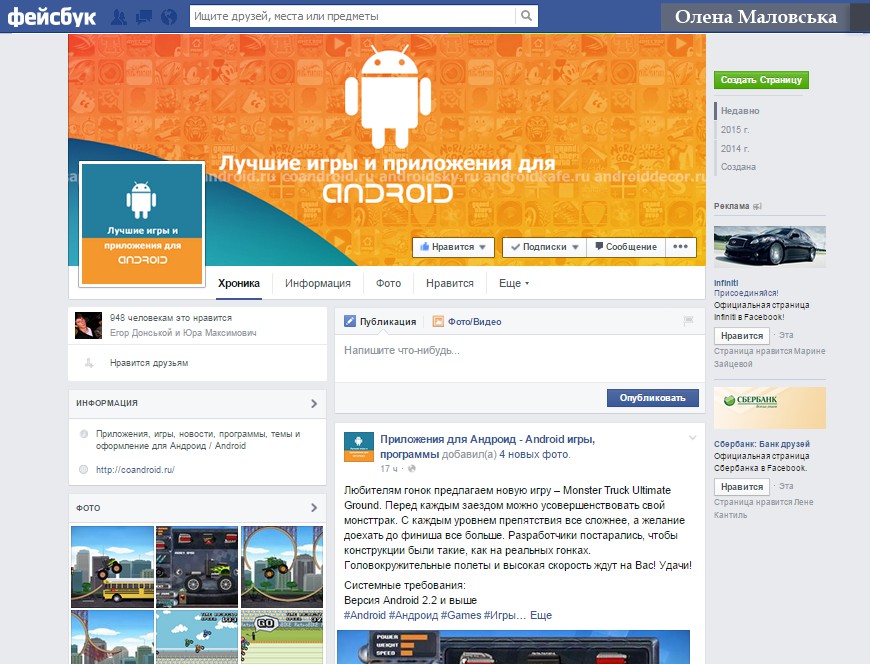Jump to 2014 г. in timeline
The height and width of the screenshot is (664, 870).
[x=735, y=149]
